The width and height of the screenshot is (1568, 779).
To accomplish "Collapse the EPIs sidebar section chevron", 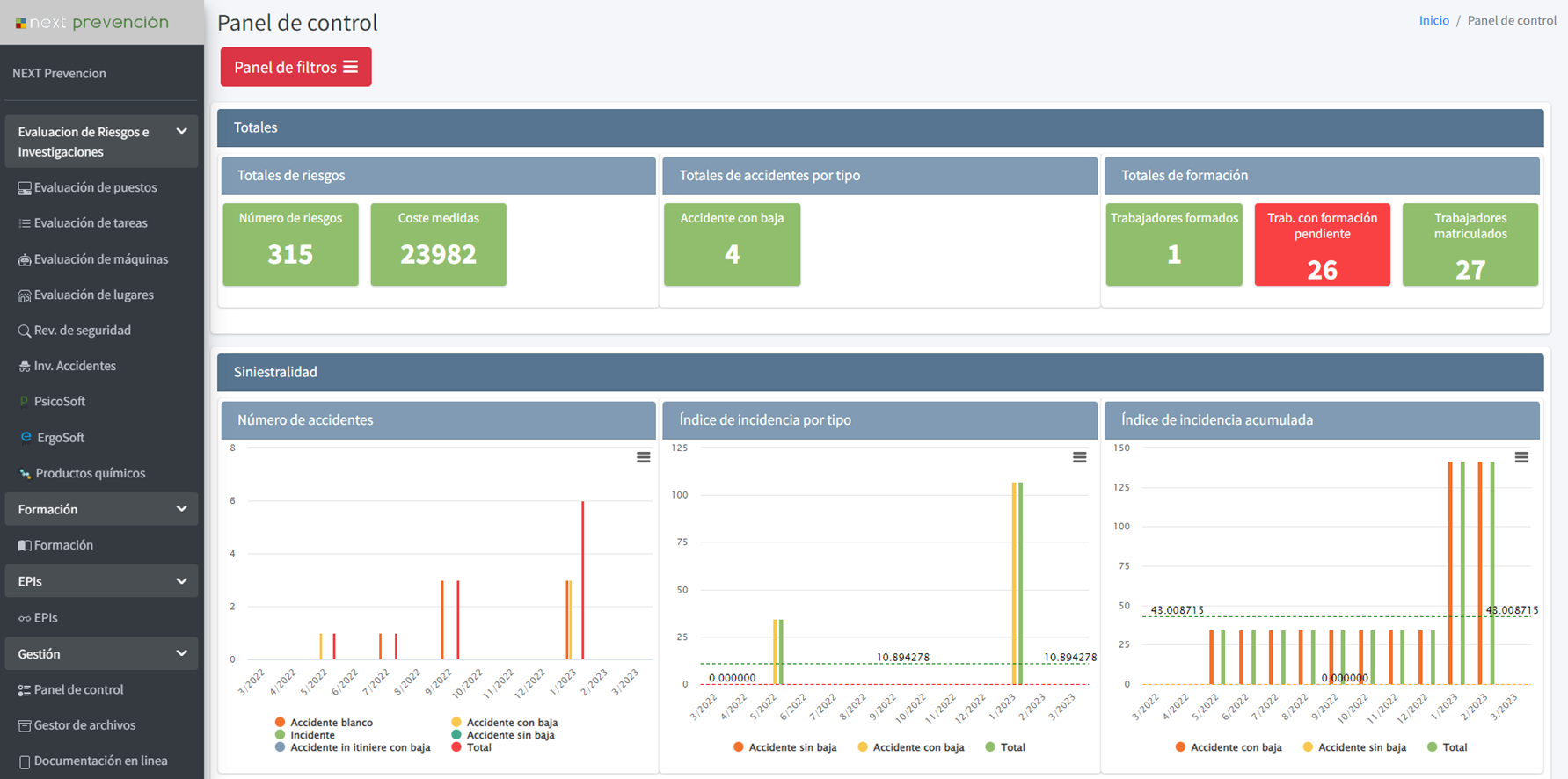I will 181,581.
